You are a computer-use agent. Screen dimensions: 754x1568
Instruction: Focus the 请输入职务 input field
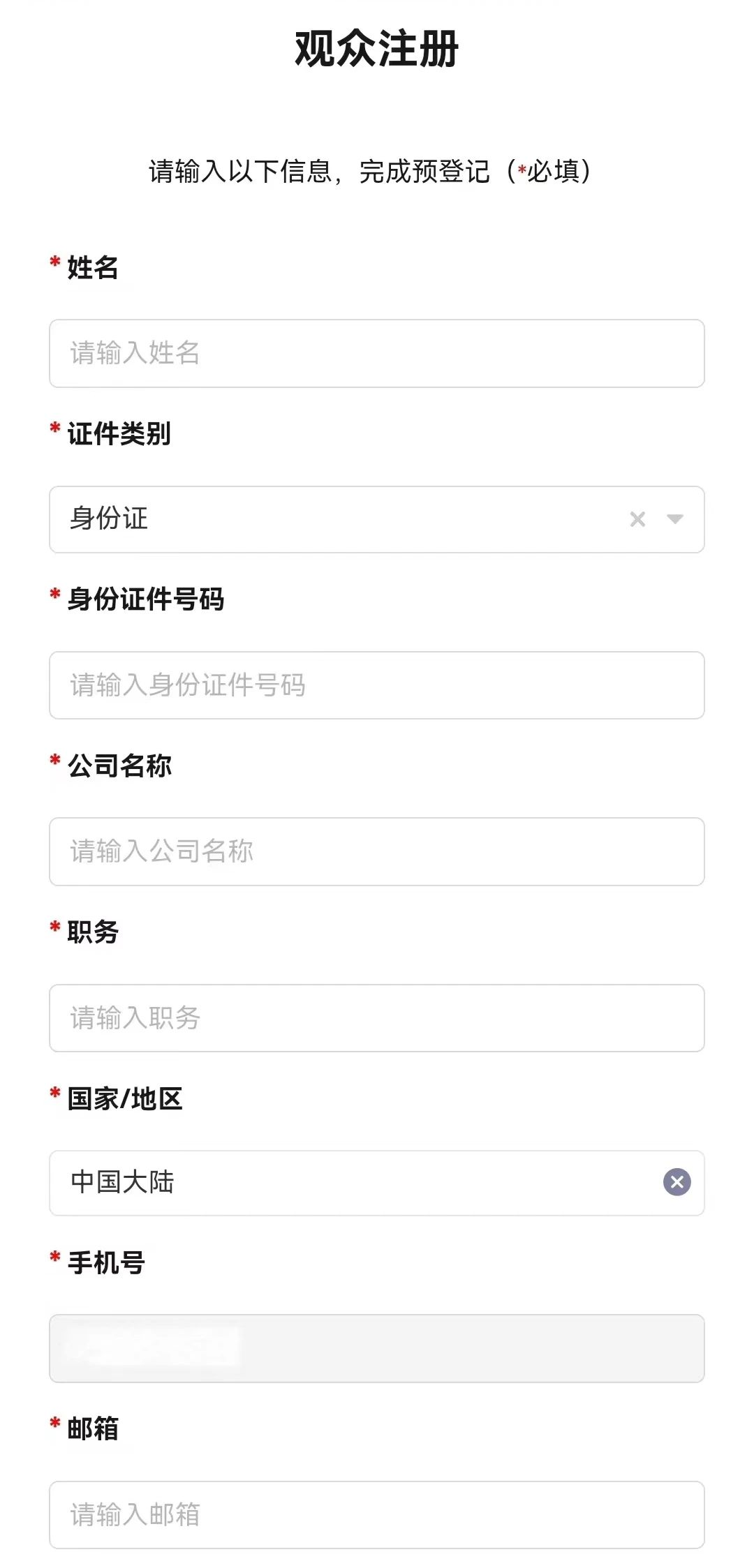[377, 1018]
